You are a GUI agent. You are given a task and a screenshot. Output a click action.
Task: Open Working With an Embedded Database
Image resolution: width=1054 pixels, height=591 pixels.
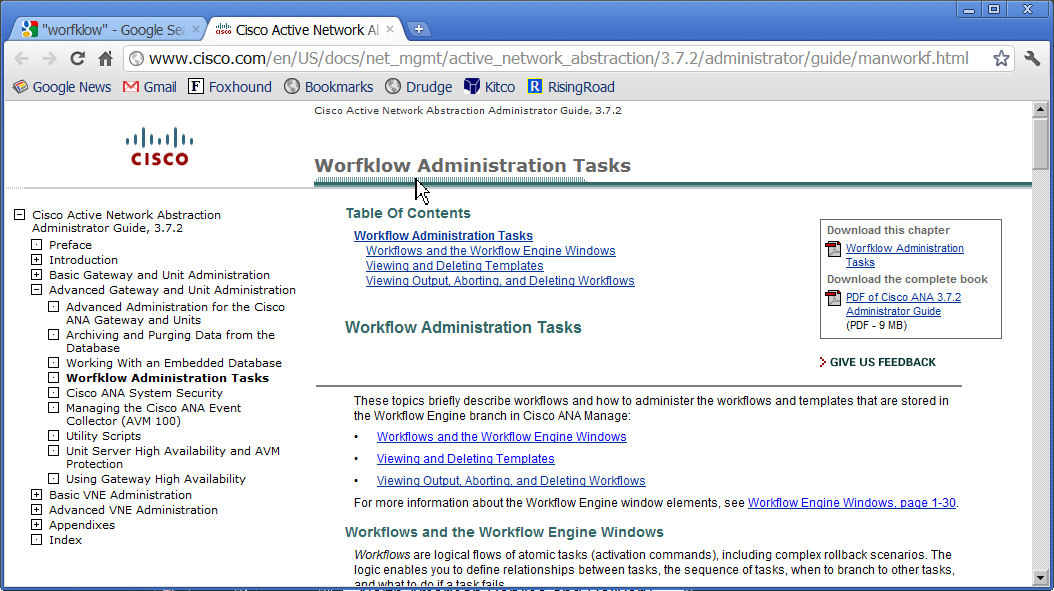point(173,363)
